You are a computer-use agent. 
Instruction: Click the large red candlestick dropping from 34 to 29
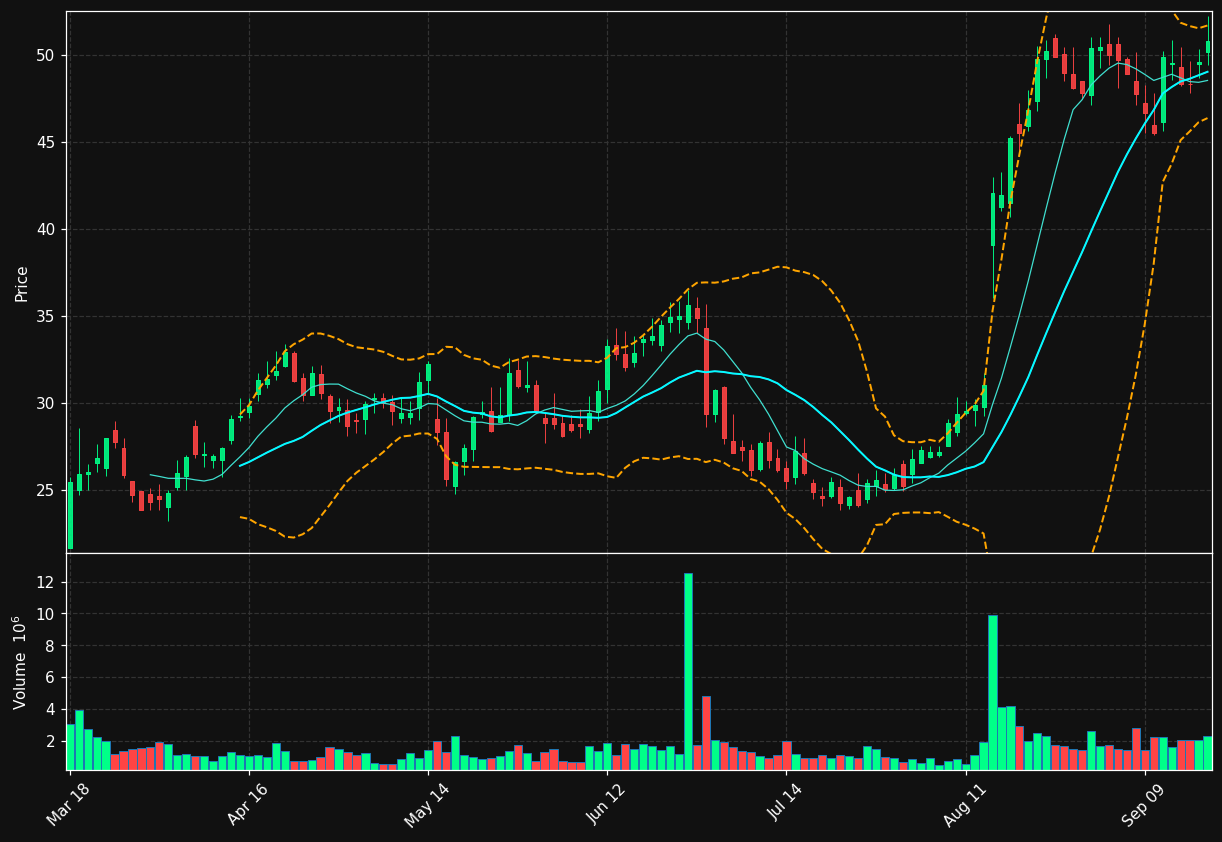point(706,371)
